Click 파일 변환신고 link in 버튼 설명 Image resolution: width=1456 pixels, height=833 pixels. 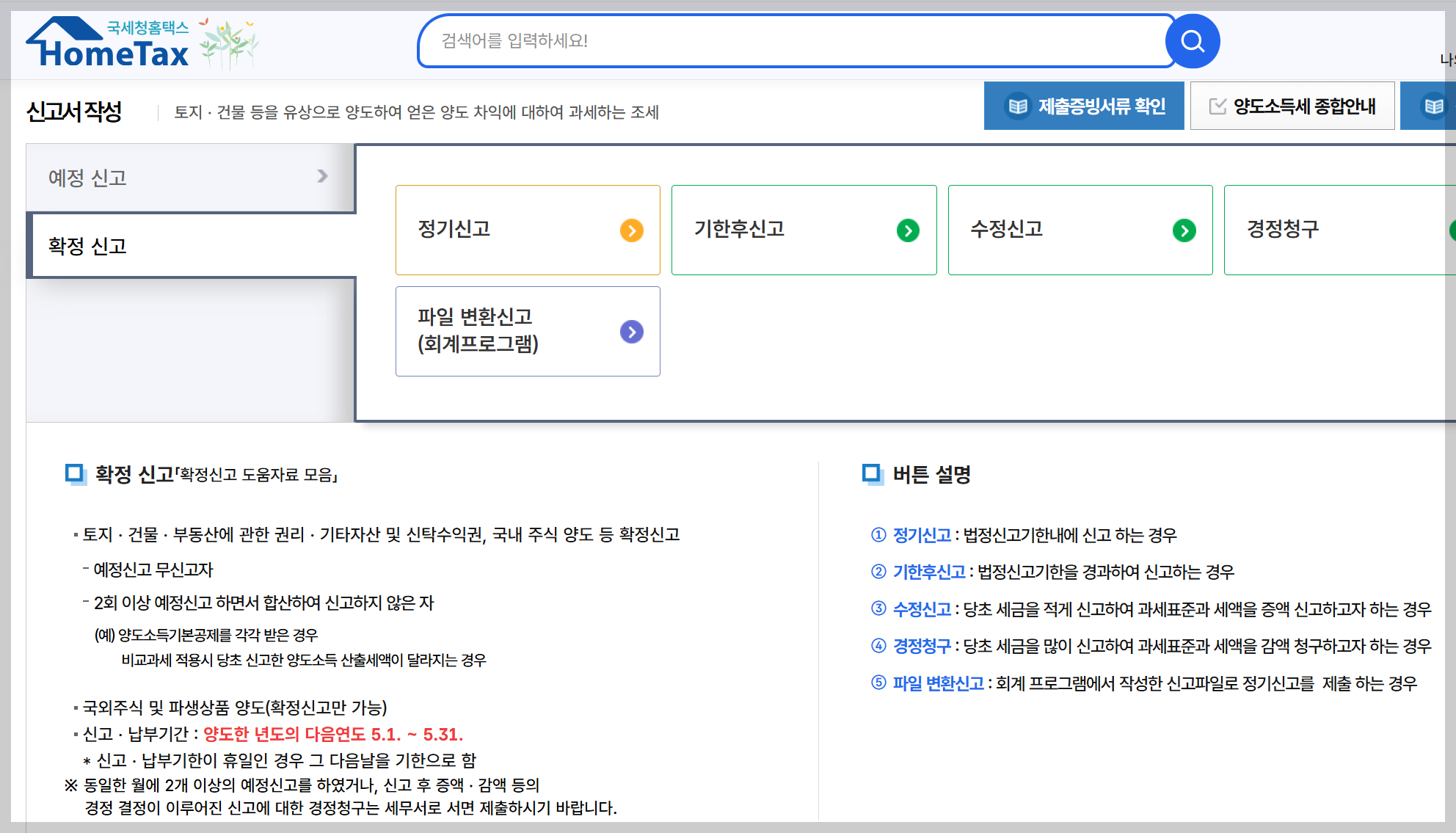(x=938, y=683)
